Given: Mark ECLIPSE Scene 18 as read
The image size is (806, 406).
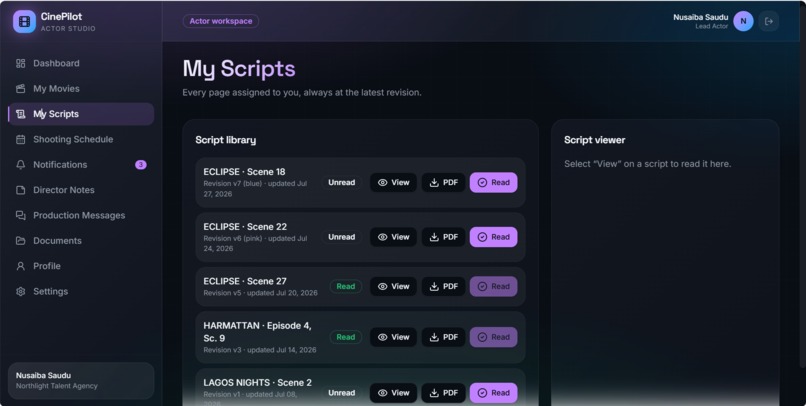Looking at the screenshot, I should point(493,182).
